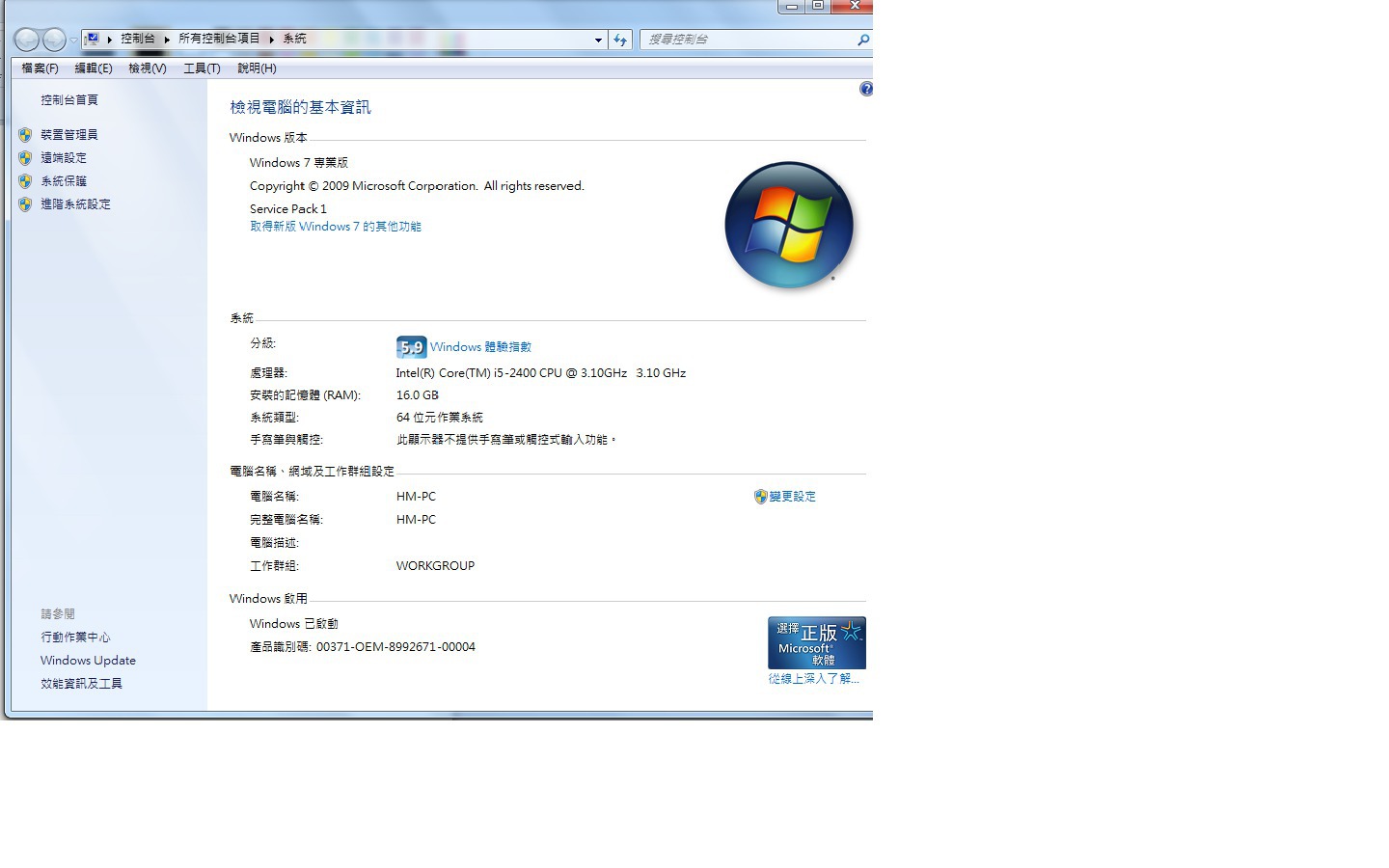Open the 檢視(V) menu

[148, 68]
